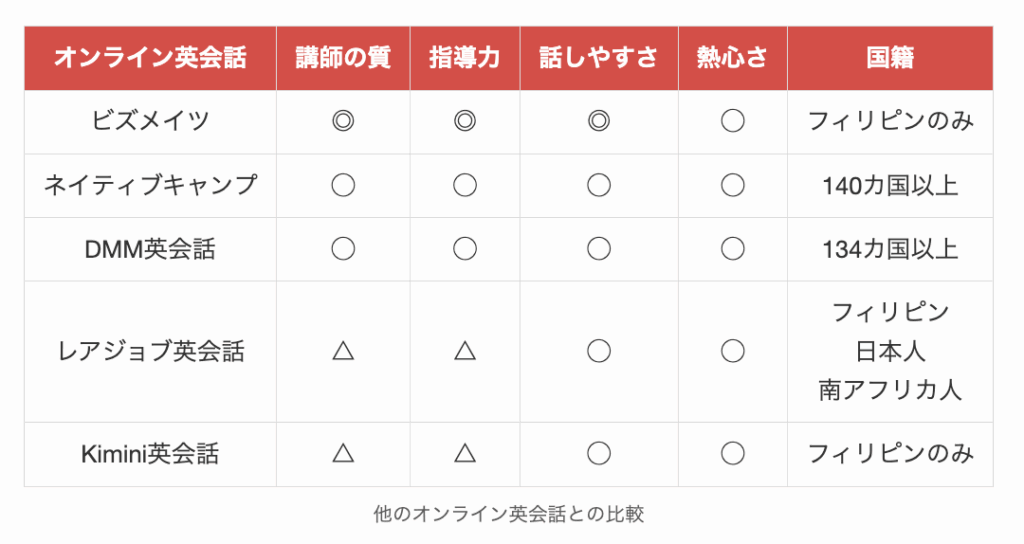The width and height of the screenshot is (1024, 544).
Task: Click the オンライン英会話 column header
Action: click(x=150, y=58)
